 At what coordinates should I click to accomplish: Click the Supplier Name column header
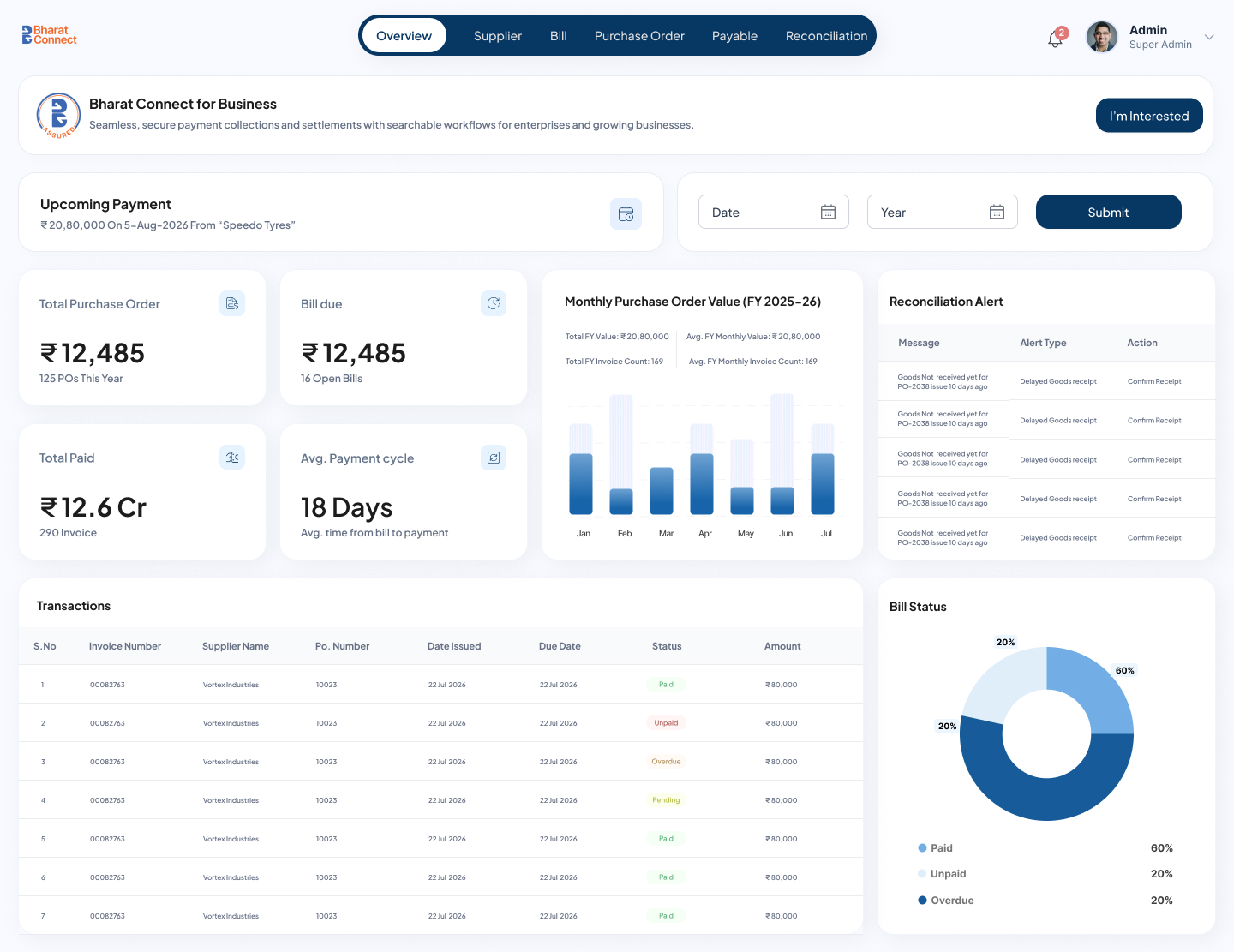(236, 646)
